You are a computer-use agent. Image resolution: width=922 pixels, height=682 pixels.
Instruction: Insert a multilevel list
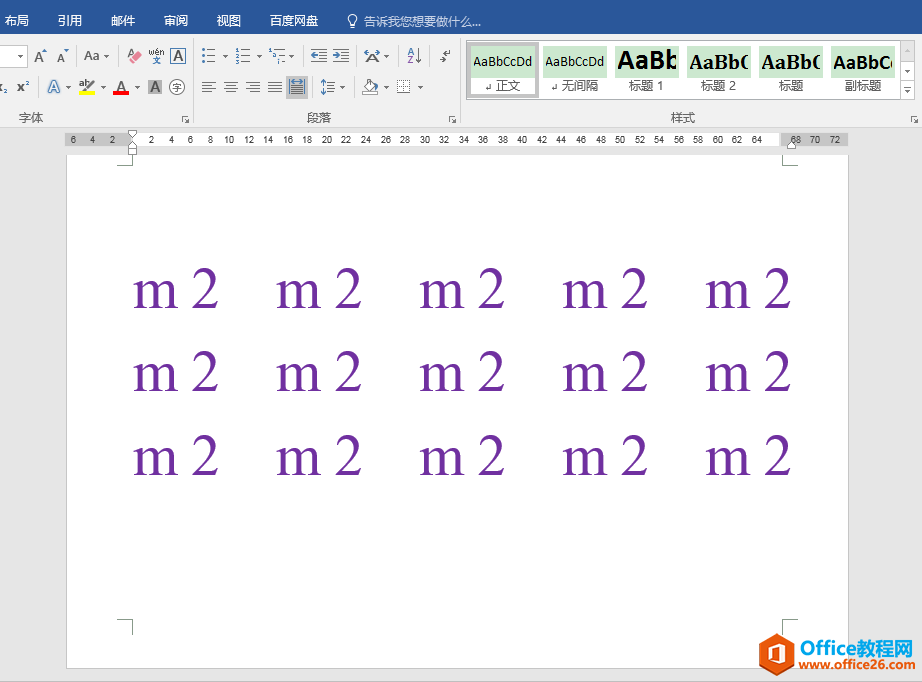coord(277,56)
